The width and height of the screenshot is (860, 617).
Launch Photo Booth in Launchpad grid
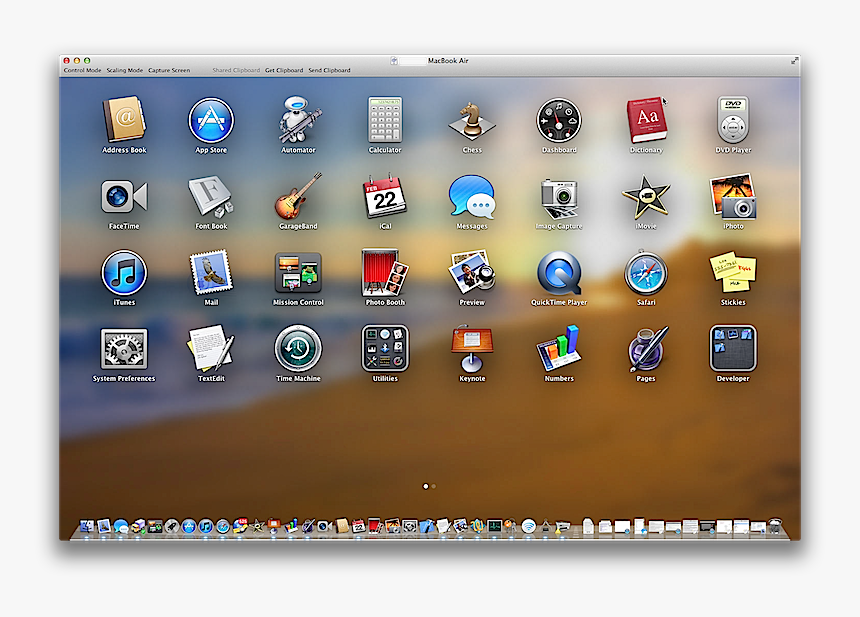[x=385, y=273]
